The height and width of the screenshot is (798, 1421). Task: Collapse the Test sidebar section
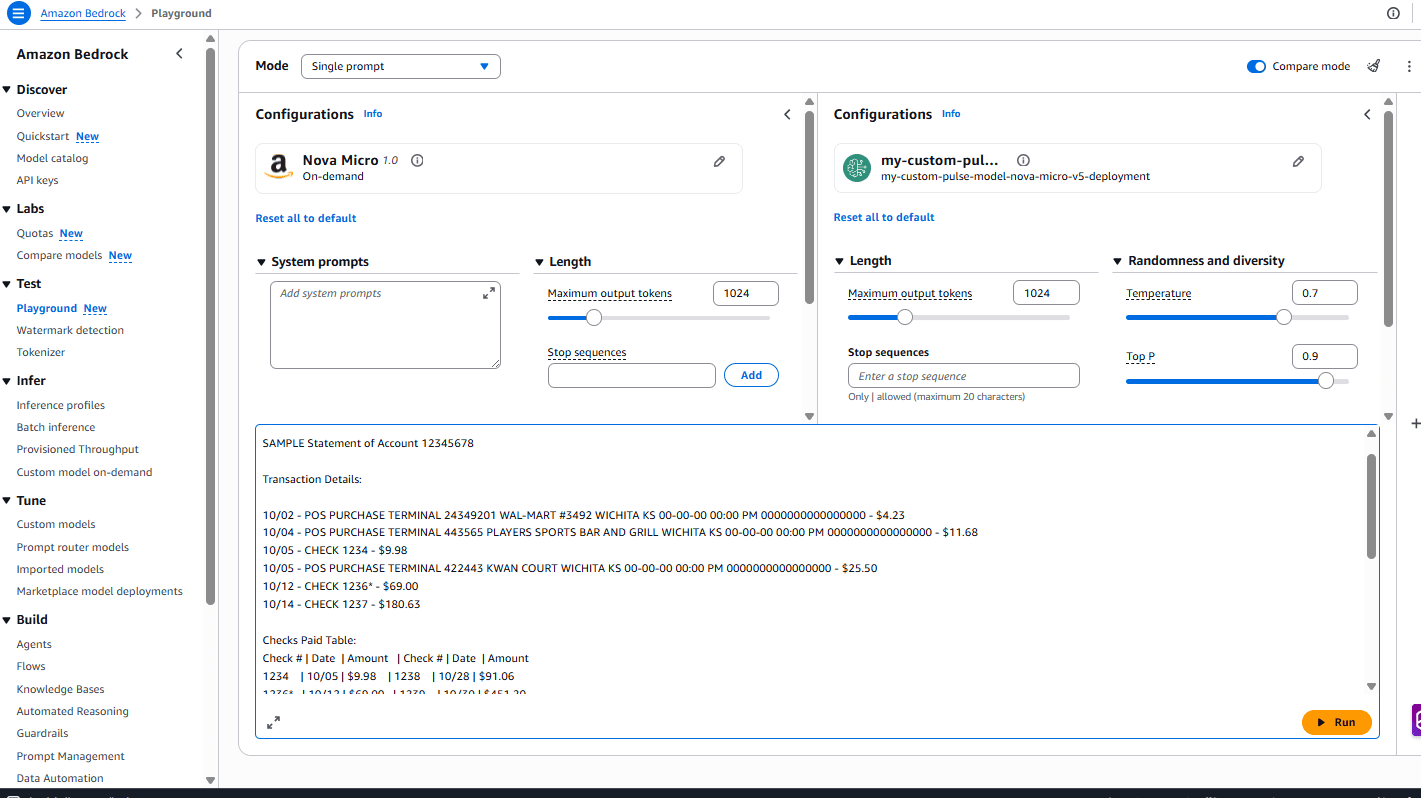[x=6, y=284]
